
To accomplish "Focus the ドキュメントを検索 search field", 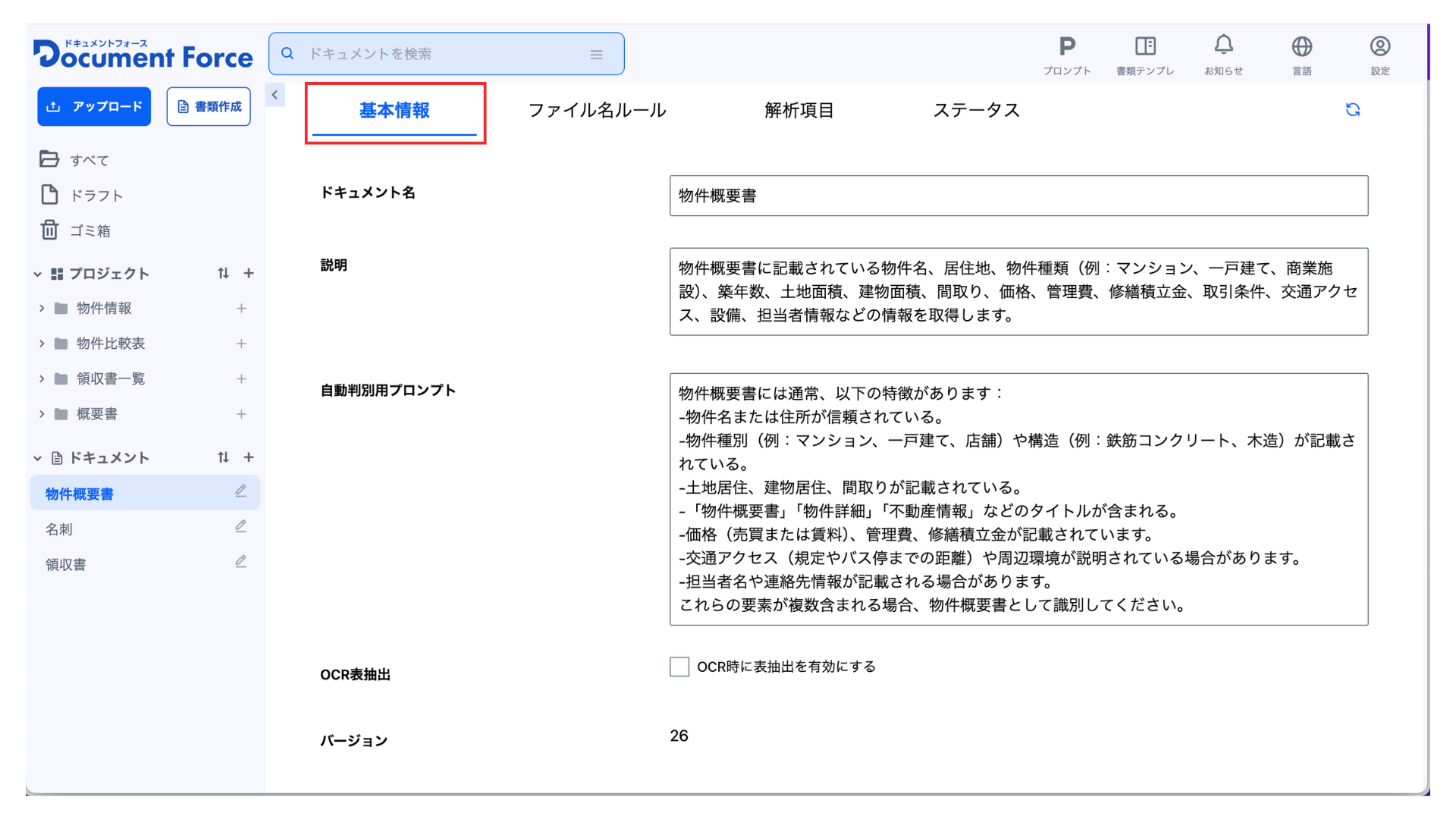I will 446,54.
